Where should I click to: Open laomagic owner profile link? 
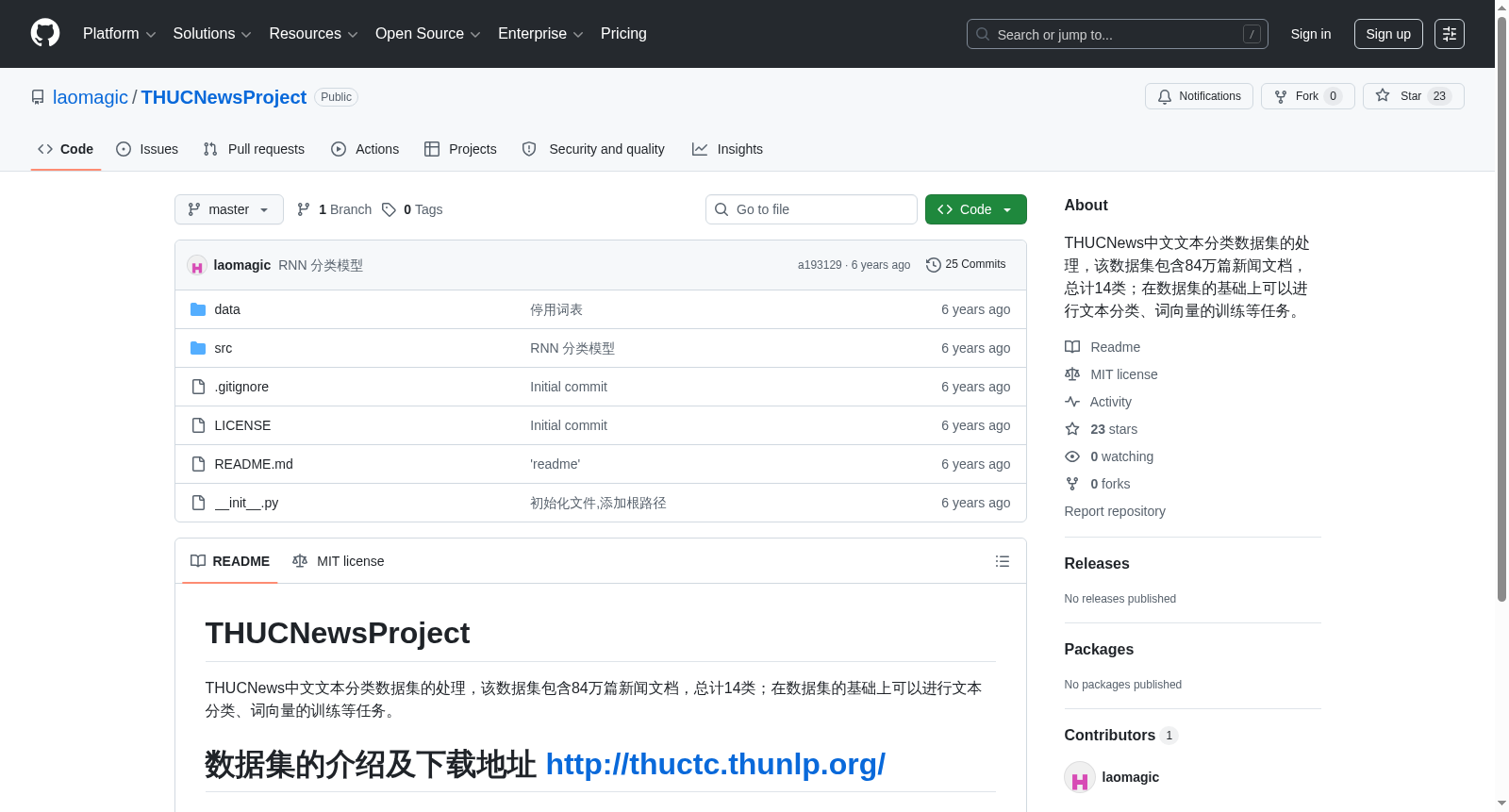click(x=91, y=97)
